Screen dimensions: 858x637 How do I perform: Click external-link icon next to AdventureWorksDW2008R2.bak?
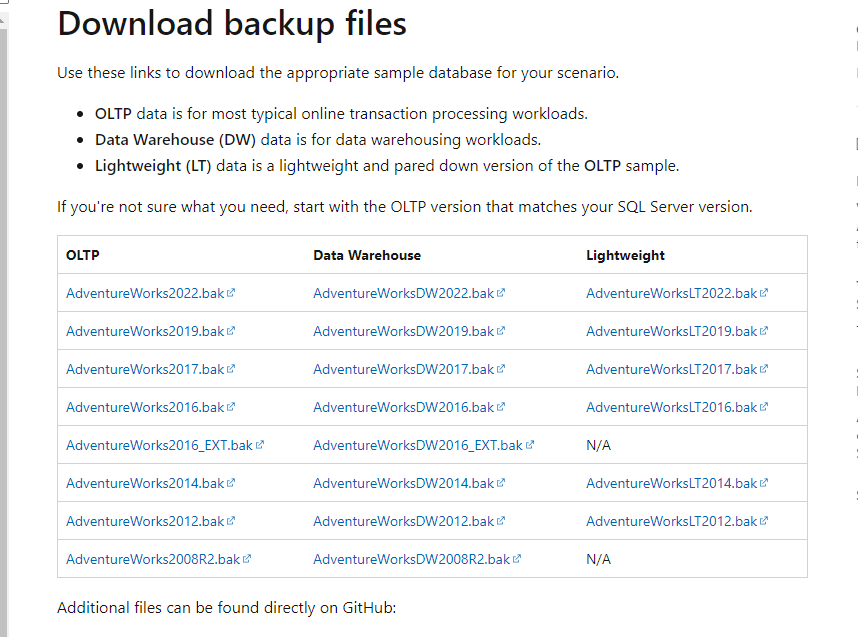tap(517, 559)
